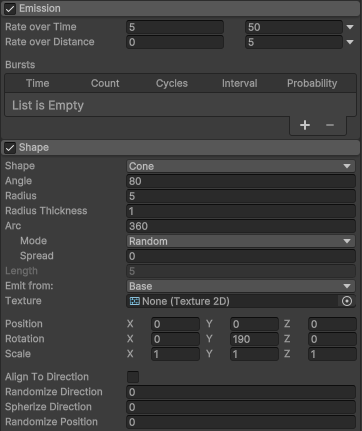The width and height of the screenshot is (362, 431).
Task: Click the Position row label
Action: tap(24, 324)
